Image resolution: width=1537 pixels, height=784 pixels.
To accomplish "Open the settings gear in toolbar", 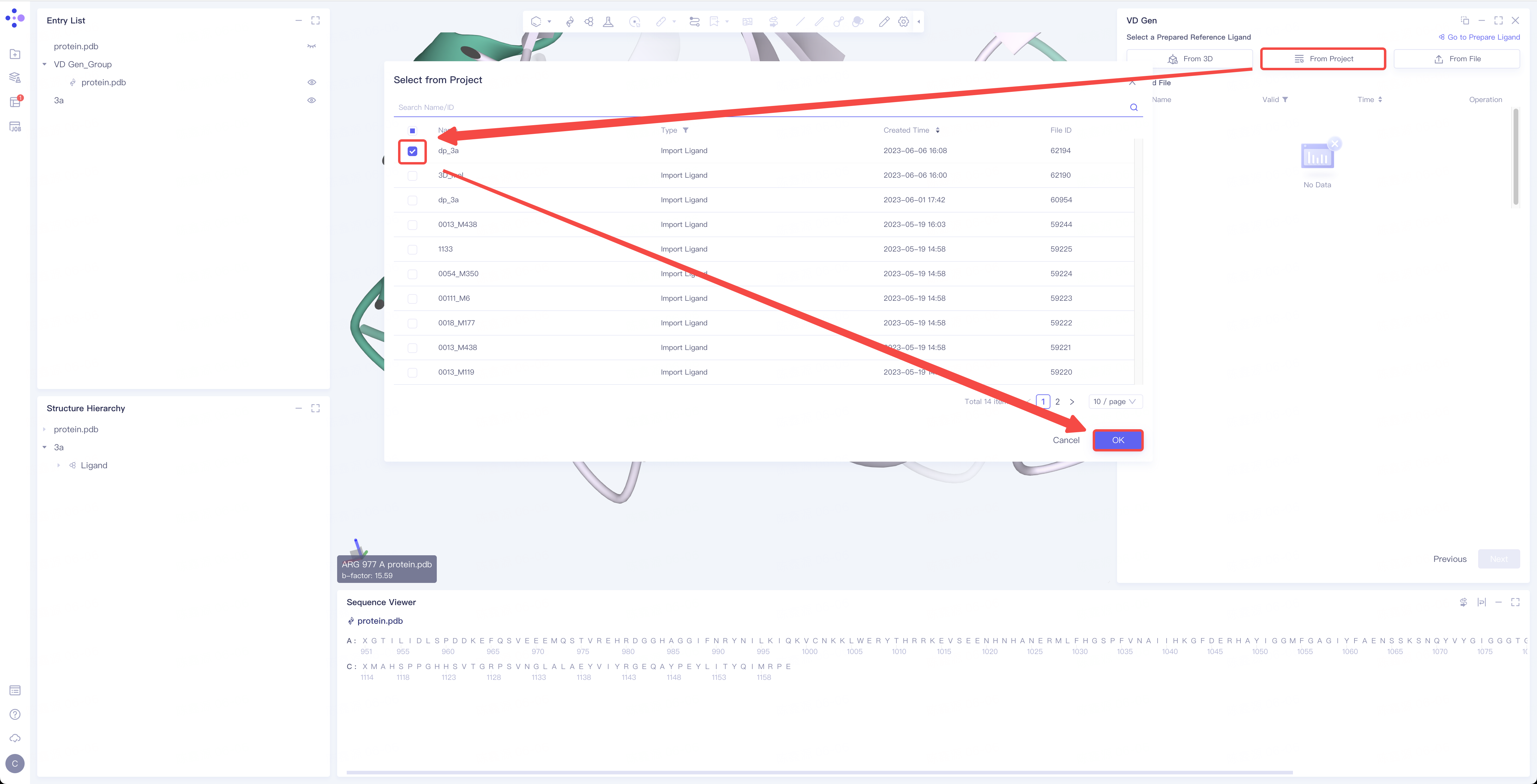I will coord(903,22).
